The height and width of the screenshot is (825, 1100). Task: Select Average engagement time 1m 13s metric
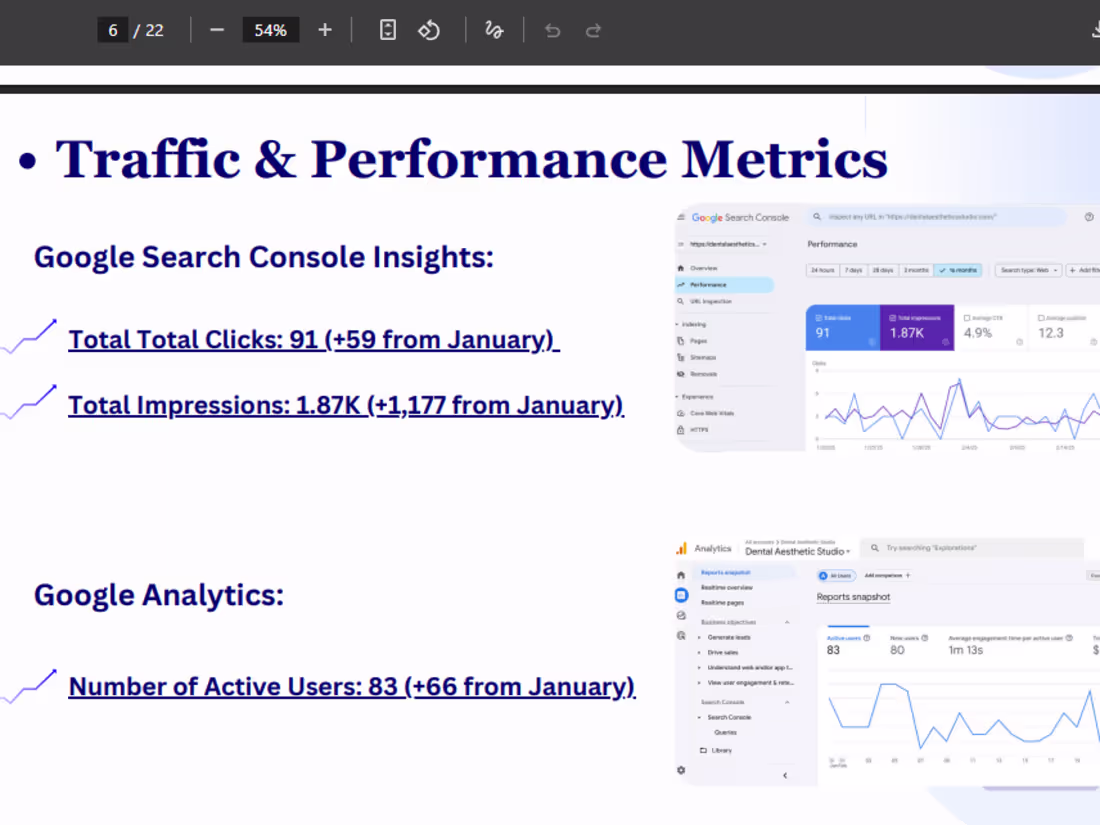pos(1010,644)
